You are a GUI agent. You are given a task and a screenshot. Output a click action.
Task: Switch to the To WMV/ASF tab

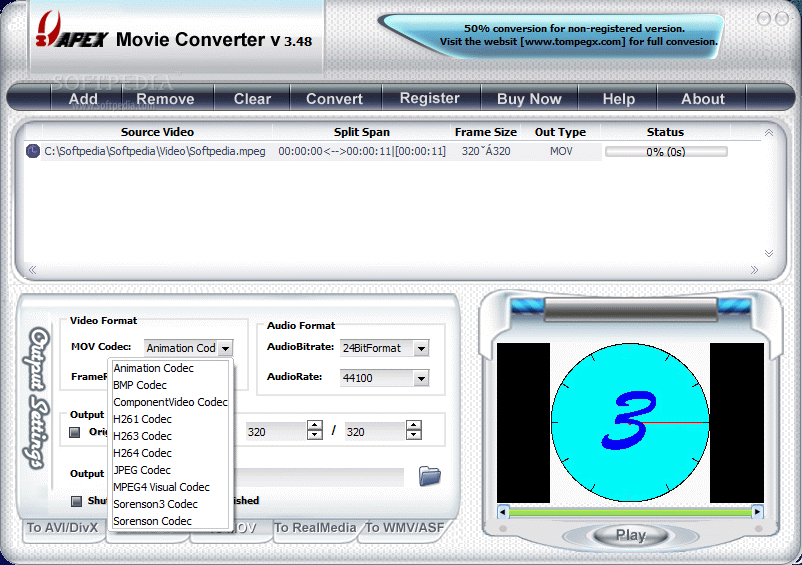click(x=404, y=529)
